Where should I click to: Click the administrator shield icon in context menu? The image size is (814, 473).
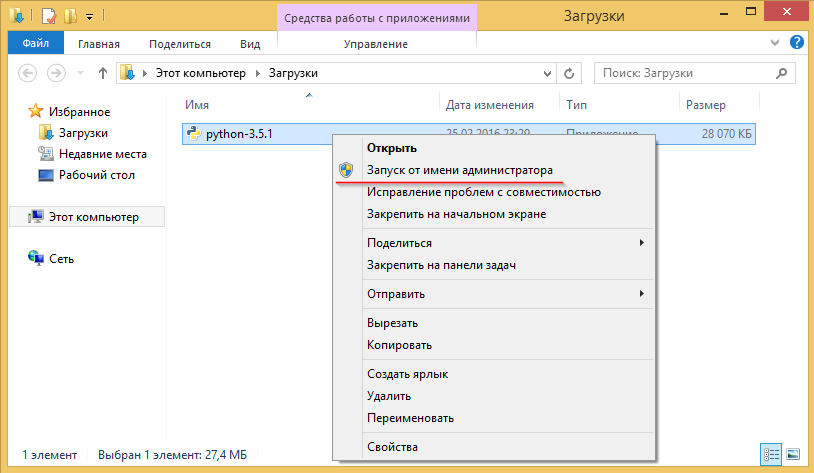coord(346,170)
